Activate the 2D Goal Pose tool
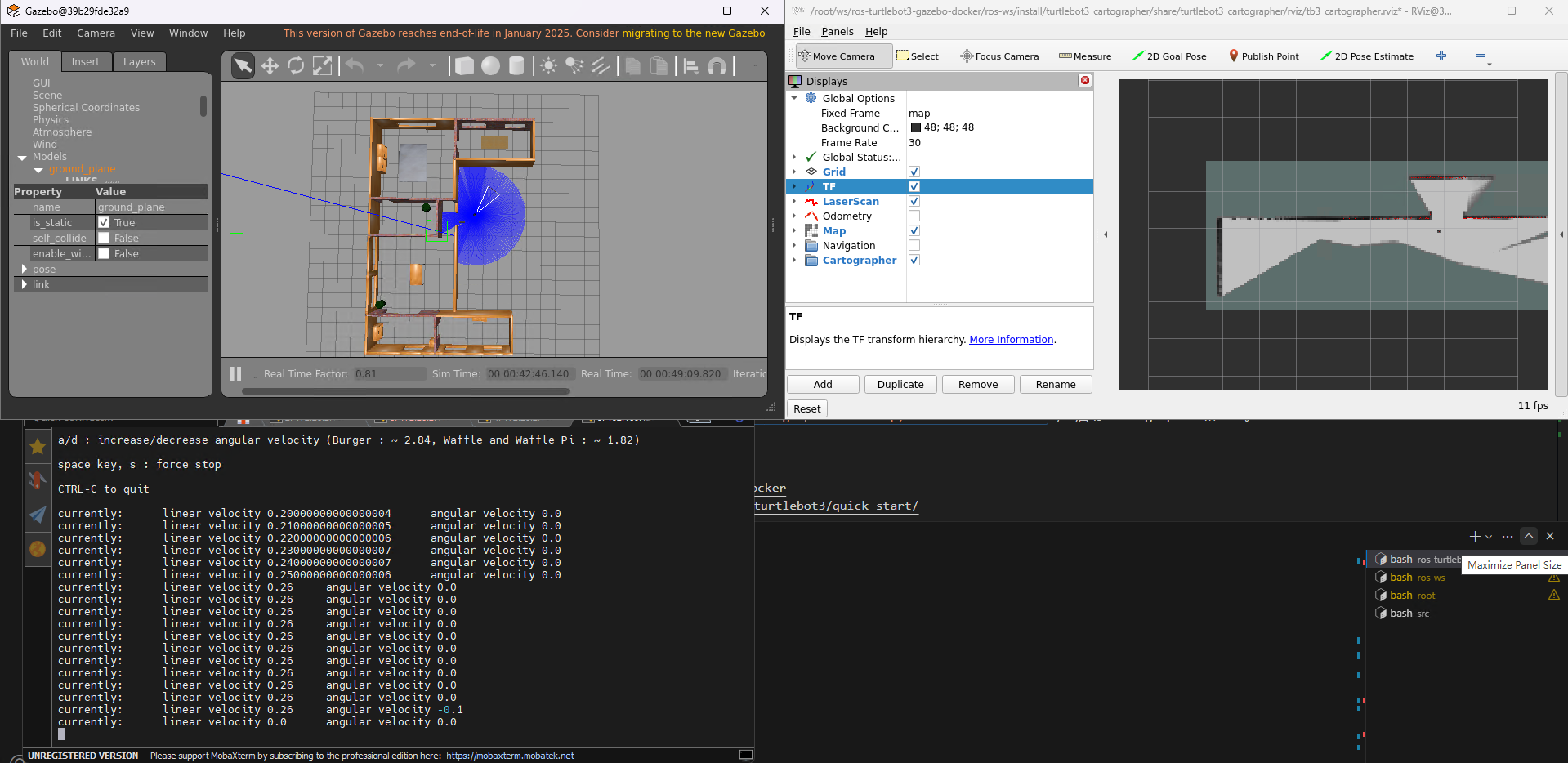 click(x=1170, y=56)
